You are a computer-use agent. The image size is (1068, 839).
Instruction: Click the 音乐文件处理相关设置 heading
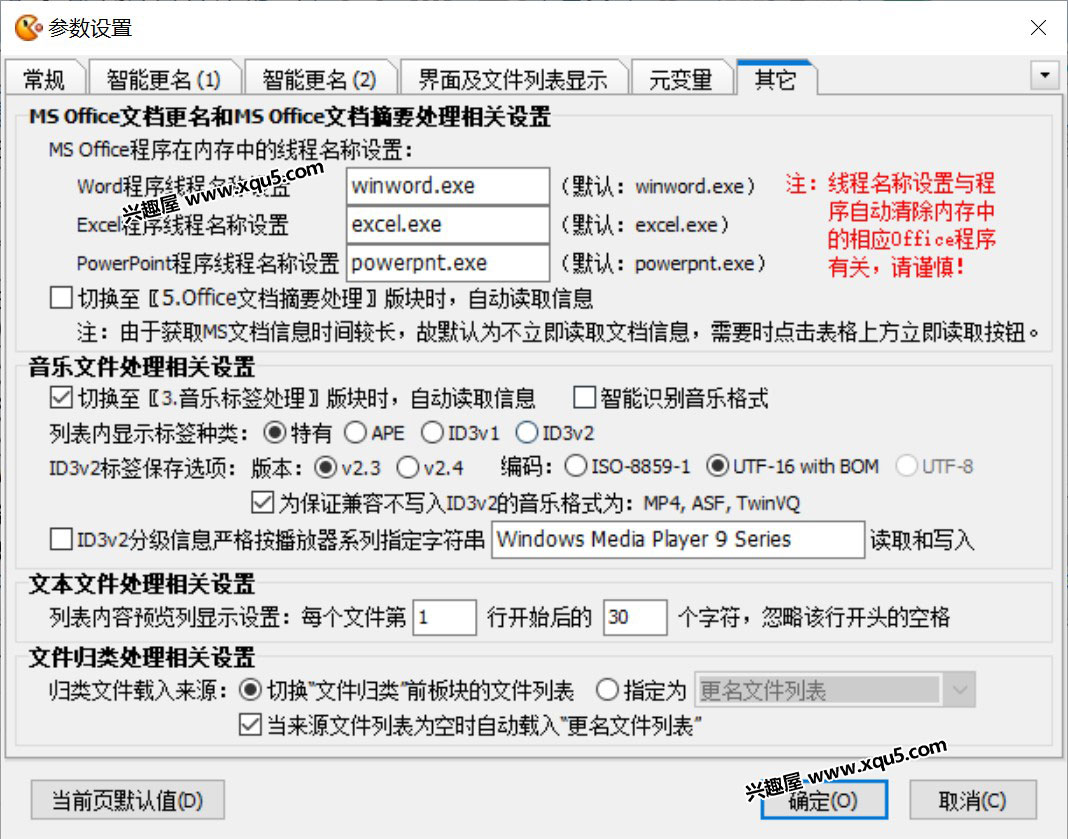pos(142,367)
